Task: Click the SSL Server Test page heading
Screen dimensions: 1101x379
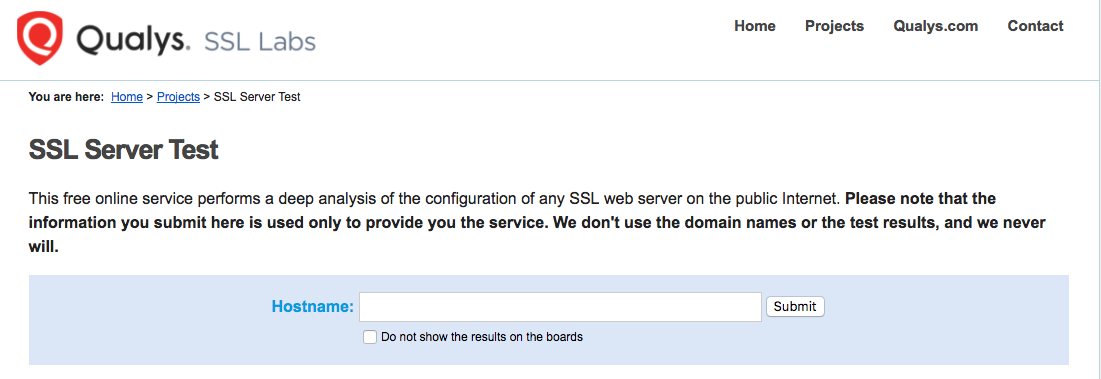Action: pos(124,150)
